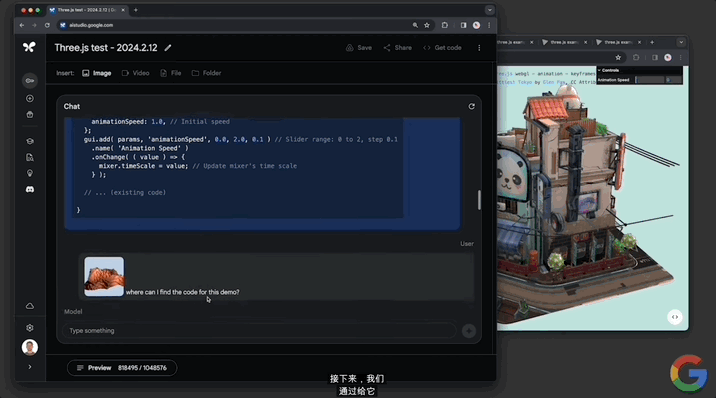Screen dimensions: 716x398
Task: Open the library icon in the sidebar
Action: tap(30, 115)
